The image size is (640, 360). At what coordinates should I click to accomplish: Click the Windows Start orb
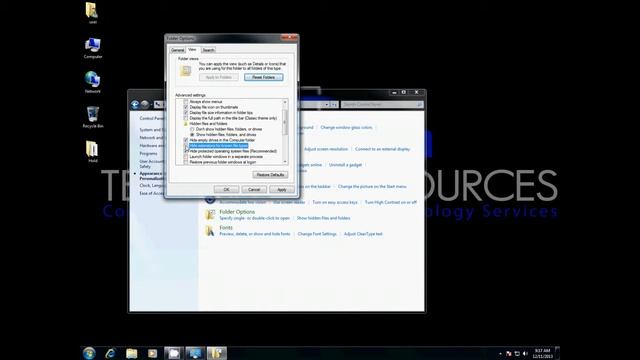89,353
